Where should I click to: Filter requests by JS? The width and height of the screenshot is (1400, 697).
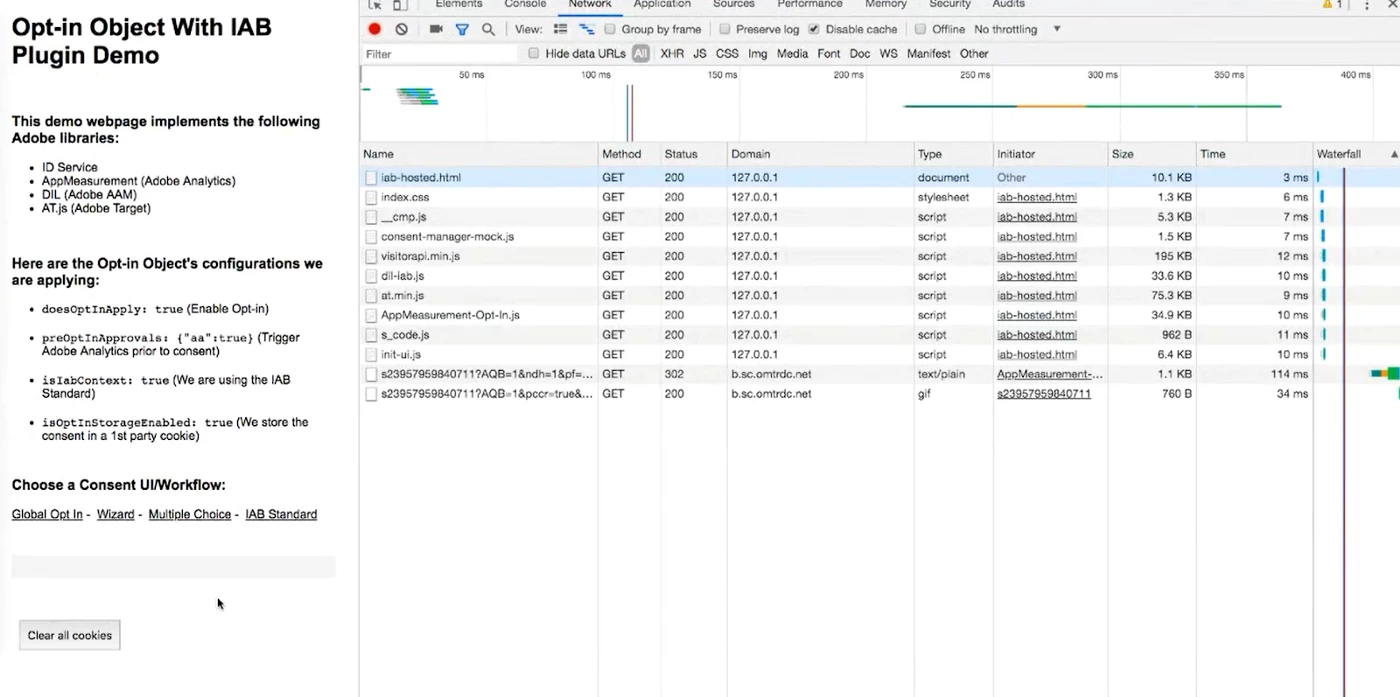point(700,54)
